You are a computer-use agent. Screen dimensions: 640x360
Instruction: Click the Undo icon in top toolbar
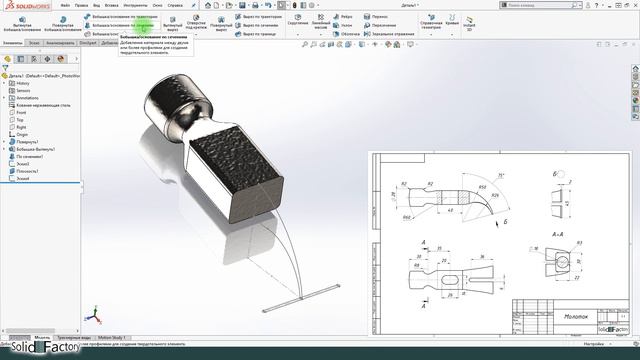tap(268, 5)
